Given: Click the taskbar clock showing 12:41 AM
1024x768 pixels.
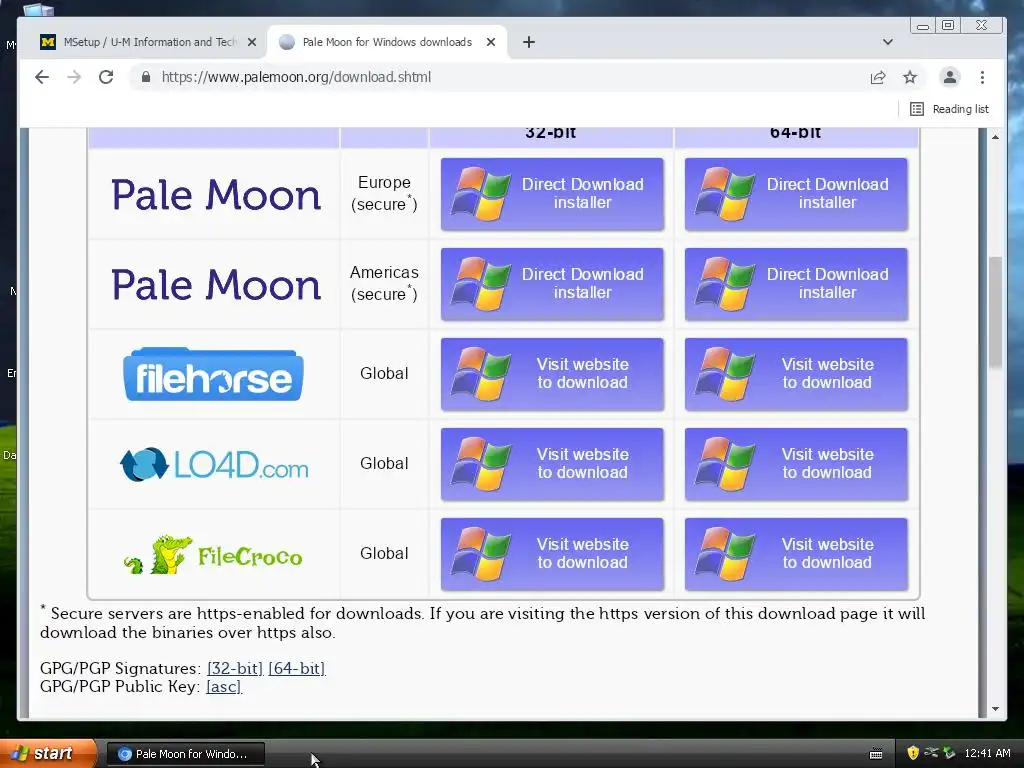Looking at the screenshot, I should 987,754.
